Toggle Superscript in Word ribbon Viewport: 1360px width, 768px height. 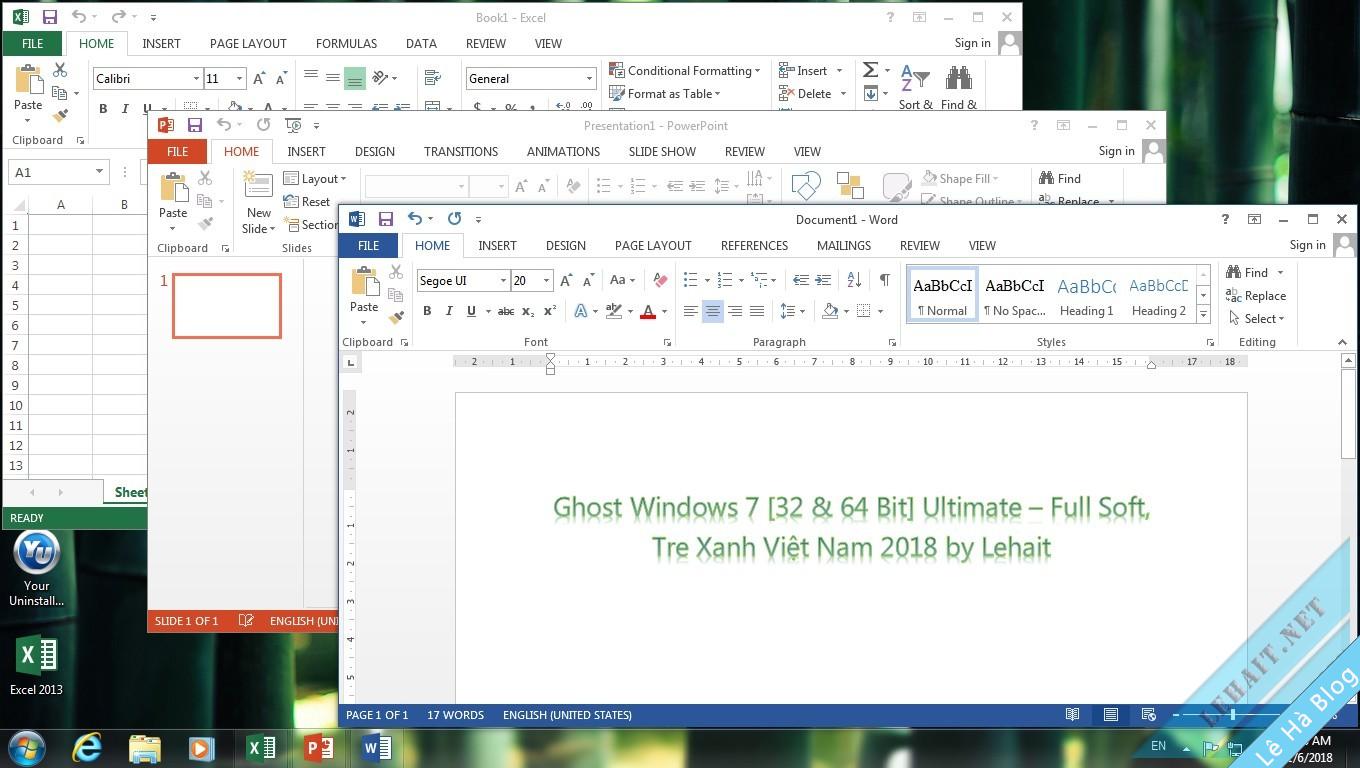(550, 311)
